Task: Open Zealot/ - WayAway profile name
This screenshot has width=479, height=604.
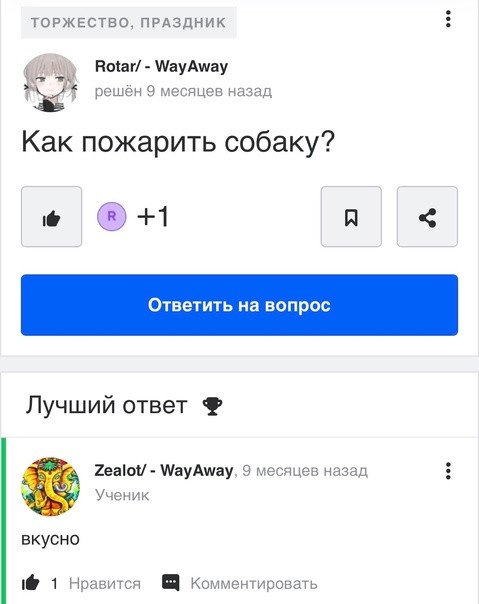Action: click(164, 470)
